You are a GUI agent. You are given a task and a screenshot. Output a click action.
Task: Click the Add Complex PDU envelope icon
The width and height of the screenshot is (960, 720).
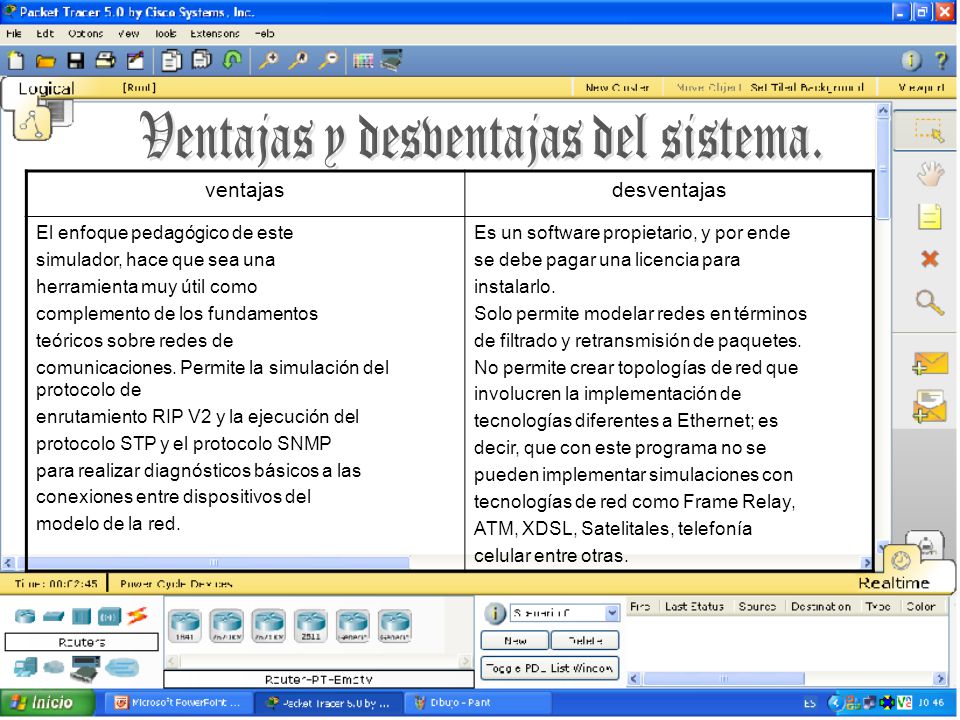(929, 407)
